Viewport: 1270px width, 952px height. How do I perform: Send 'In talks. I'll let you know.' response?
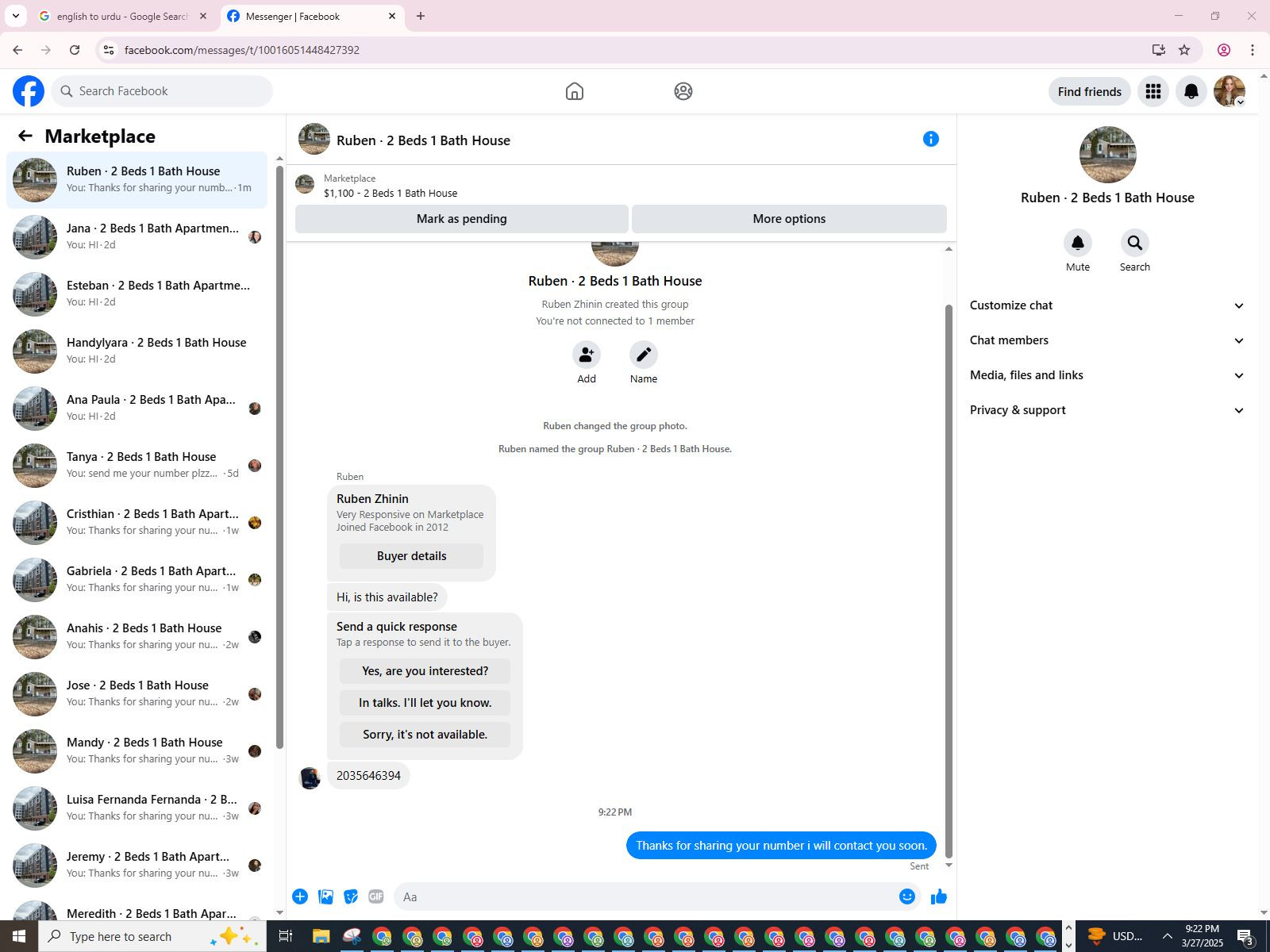click(425, 703)
